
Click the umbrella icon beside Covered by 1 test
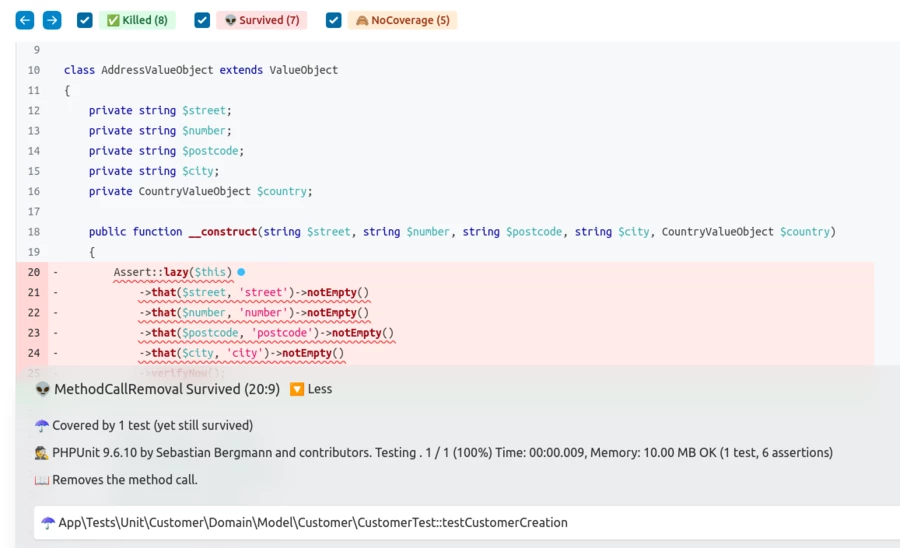pyautogui.click(x=42, y=425)
